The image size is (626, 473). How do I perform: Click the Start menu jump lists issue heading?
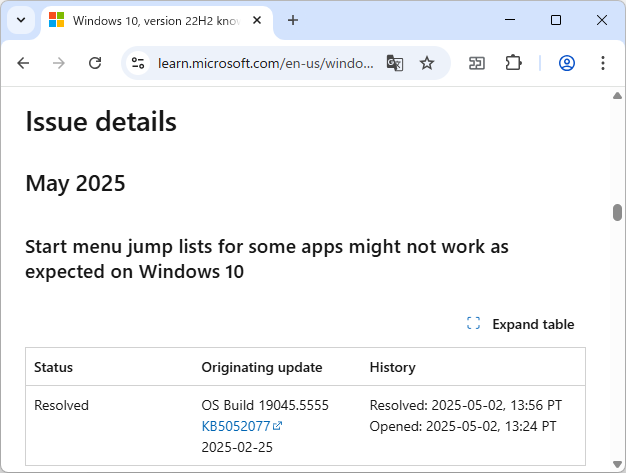coord(267,259)
